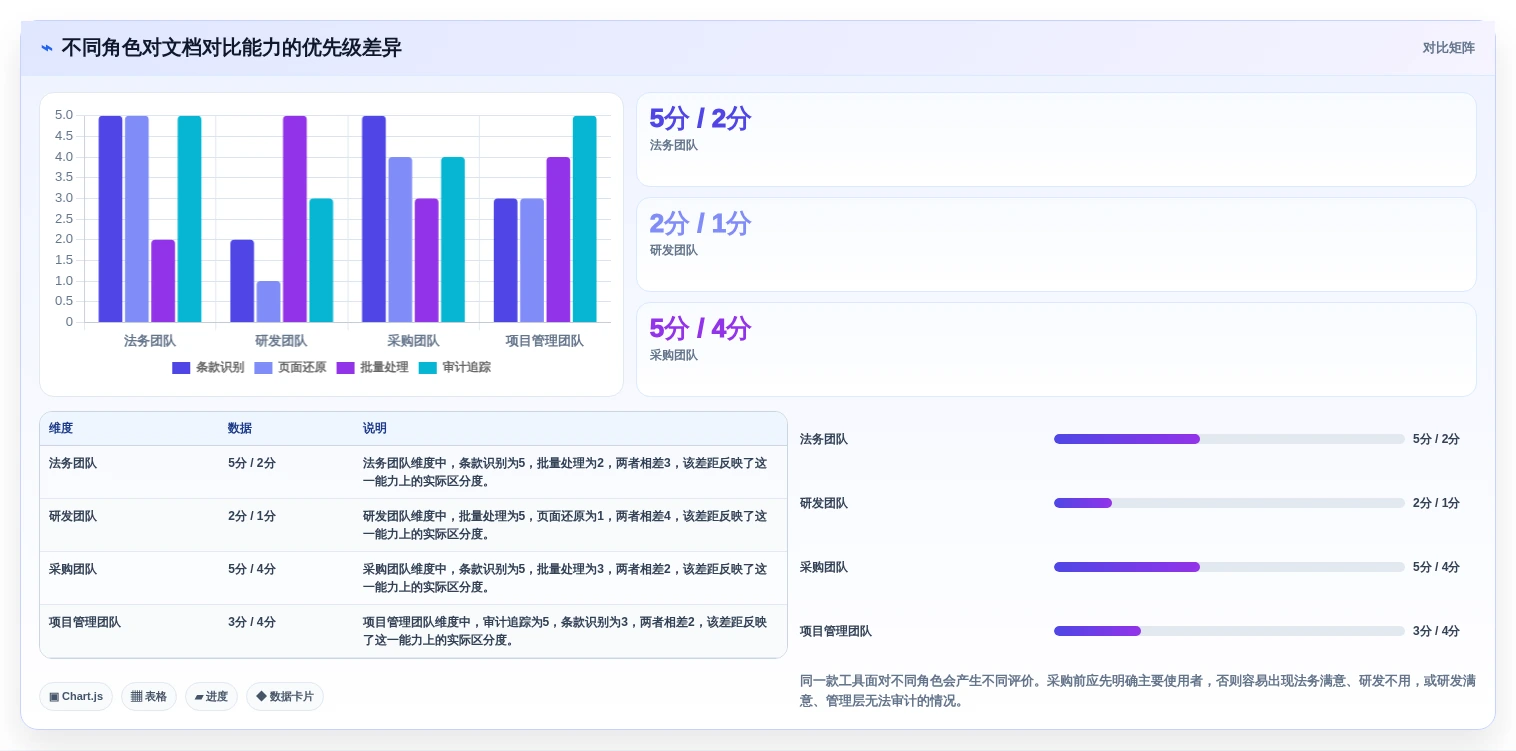Viewport: 1516px width, 751px height.
Task: Click the 采购团队 条款识别 bar
Action: tap(374, 219)
